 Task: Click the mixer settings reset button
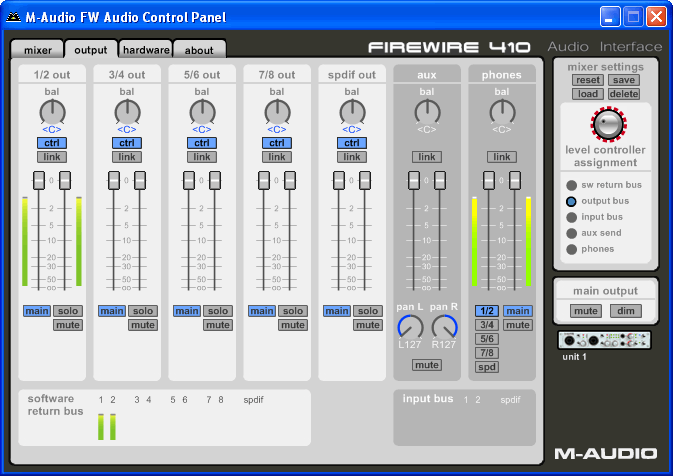point(588,80)
